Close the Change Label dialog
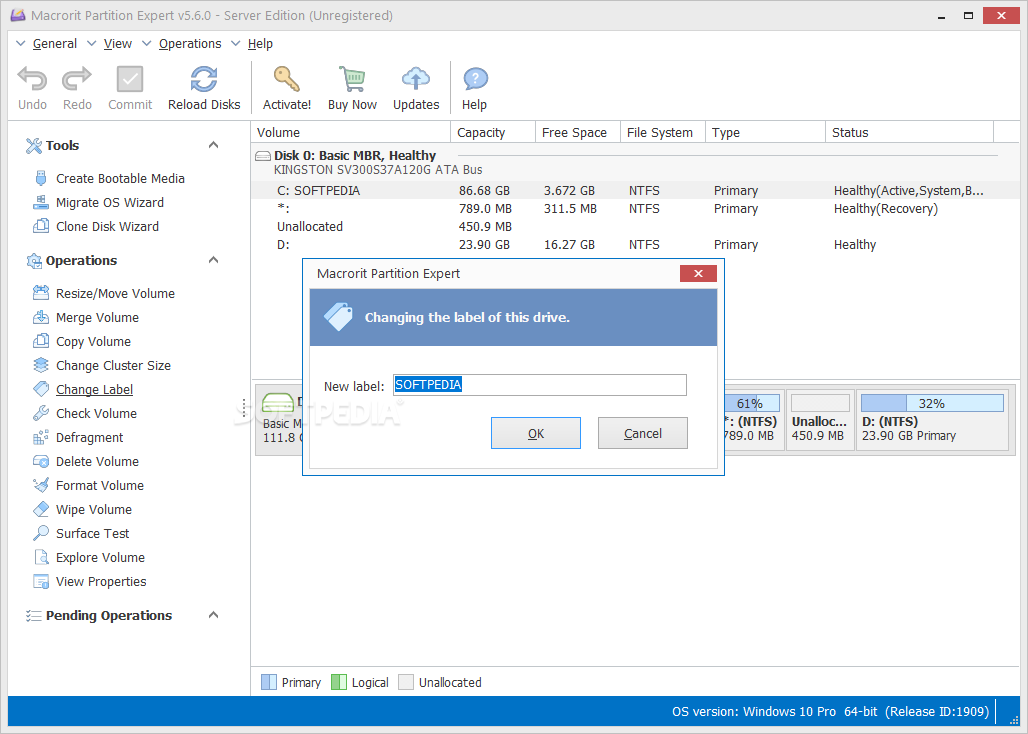Image resolution: width=1028 pixels, height=734 pixels. tap(698, 273)
